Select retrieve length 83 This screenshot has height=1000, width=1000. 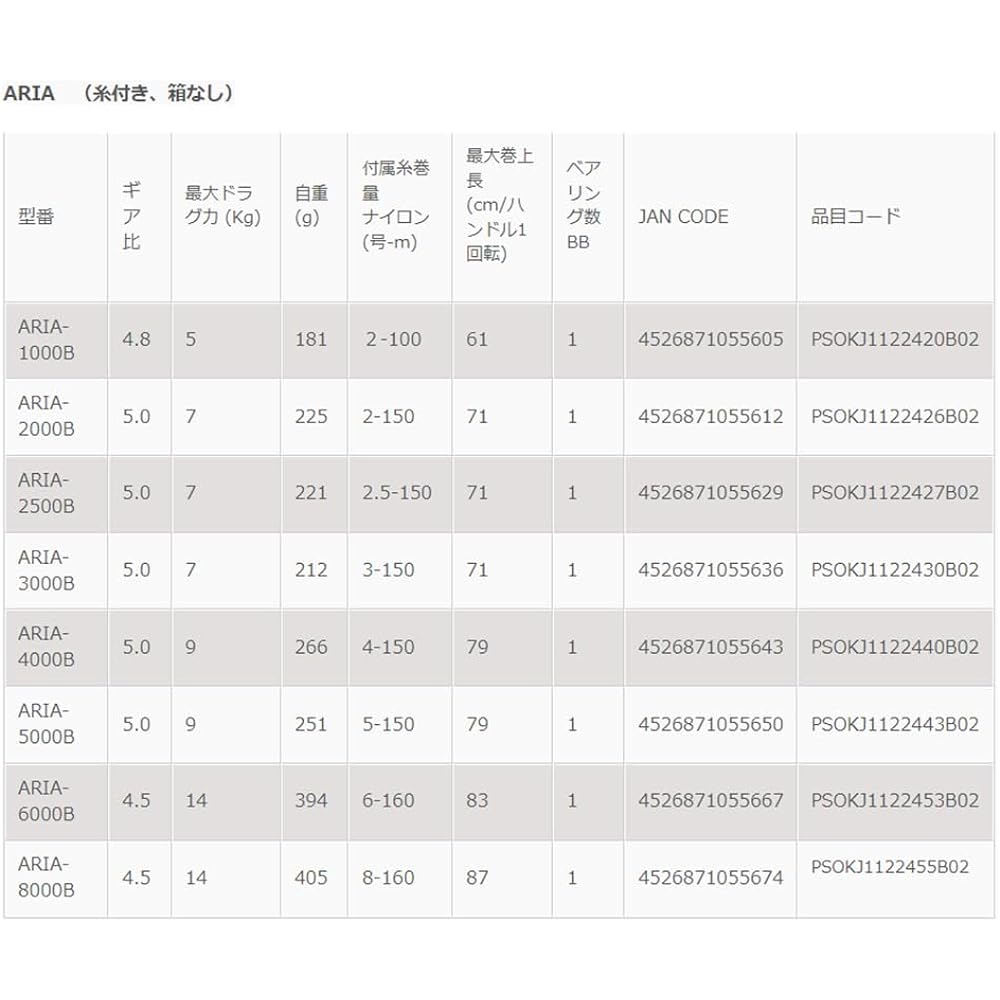click(476, 800)
